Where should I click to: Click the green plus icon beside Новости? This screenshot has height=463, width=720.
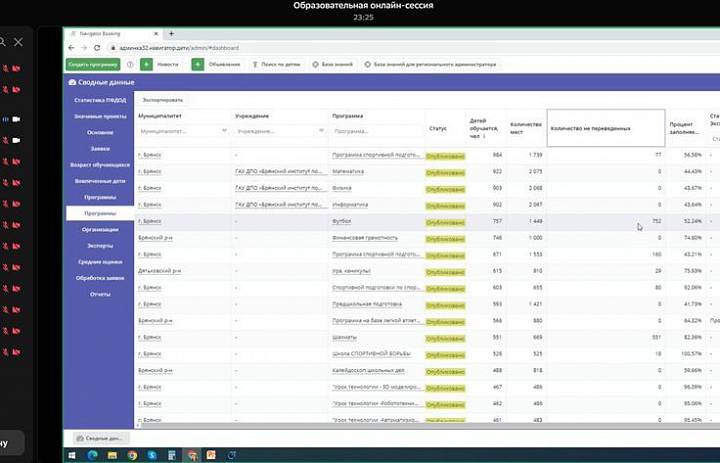click(146, 65)
